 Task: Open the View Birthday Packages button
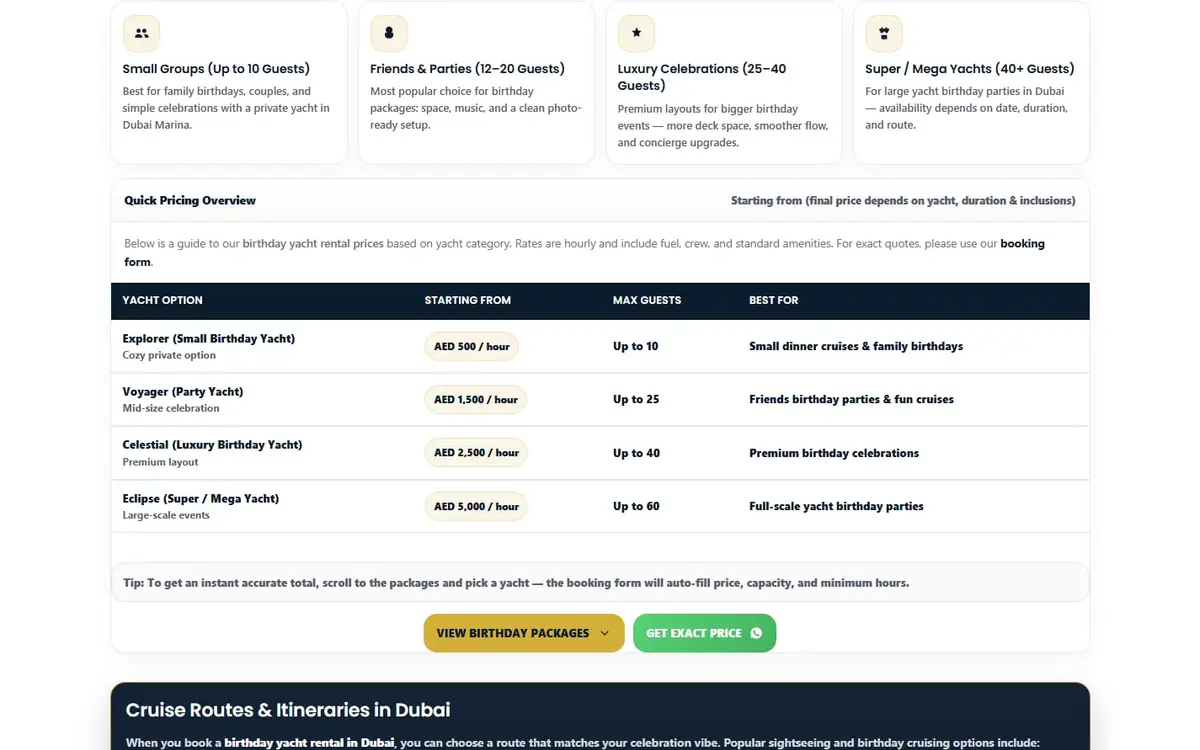coord(524,633)
